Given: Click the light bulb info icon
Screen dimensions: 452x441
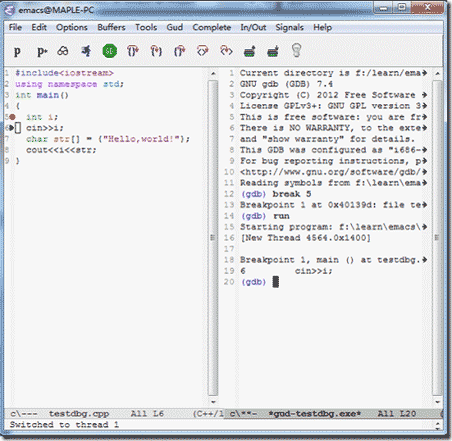Looking at the screenshot, I should tap(296, 51).
